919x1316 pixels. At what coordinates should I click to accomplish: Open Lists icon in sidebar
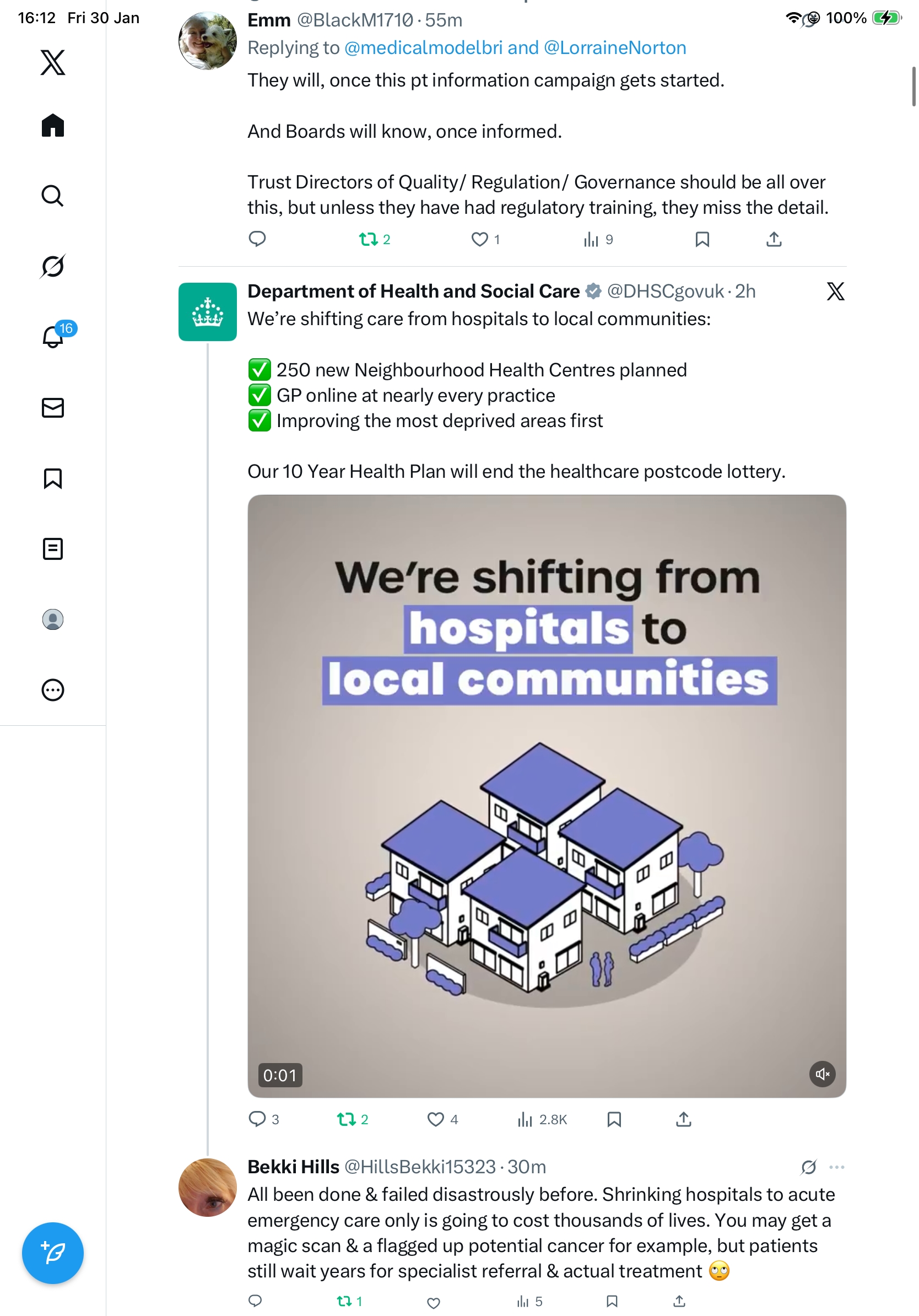[53, 548]
